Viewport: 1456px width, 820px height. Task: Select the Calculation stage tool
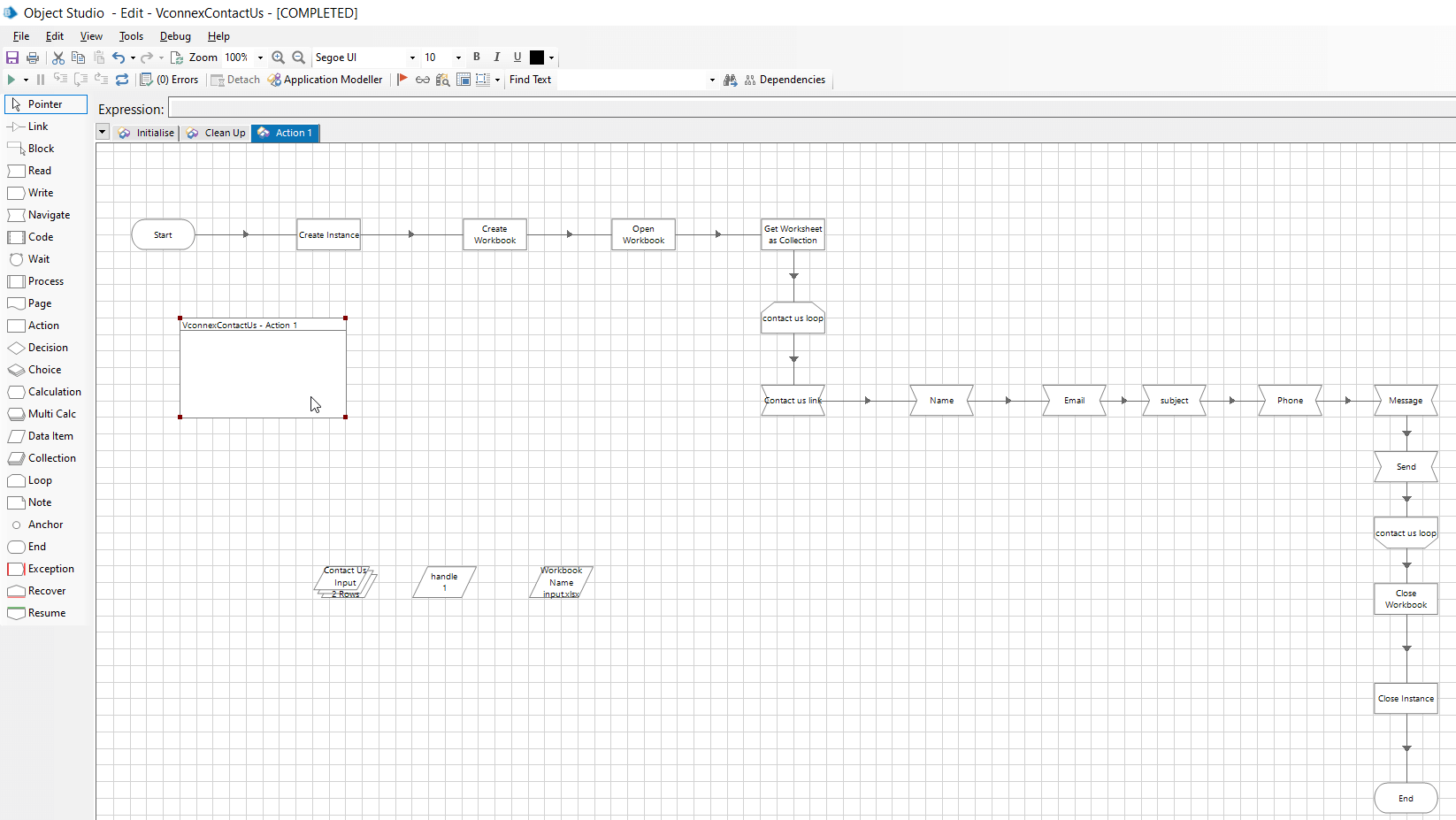pyautogui.click(x=51, y=391)
